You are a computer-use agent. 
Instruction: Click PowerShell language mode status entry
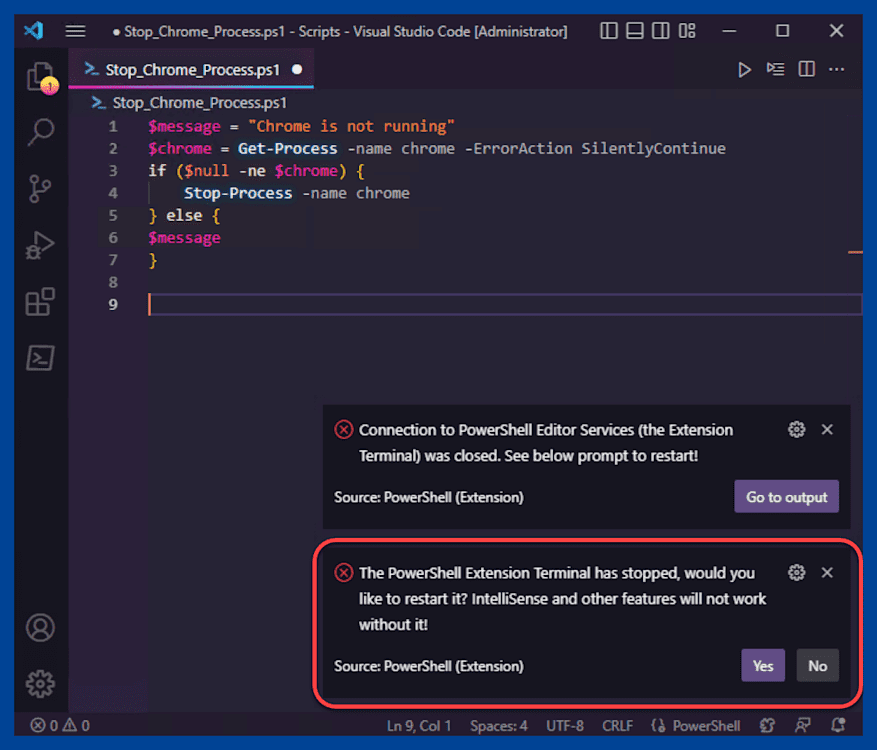click(x=706, y=725)
